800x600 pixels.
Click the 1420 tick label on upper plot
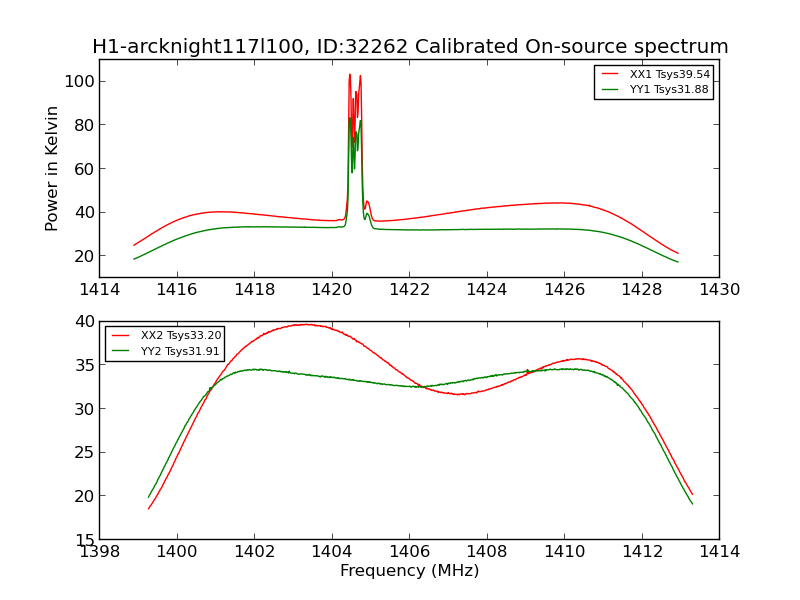[x=332, y=290]
